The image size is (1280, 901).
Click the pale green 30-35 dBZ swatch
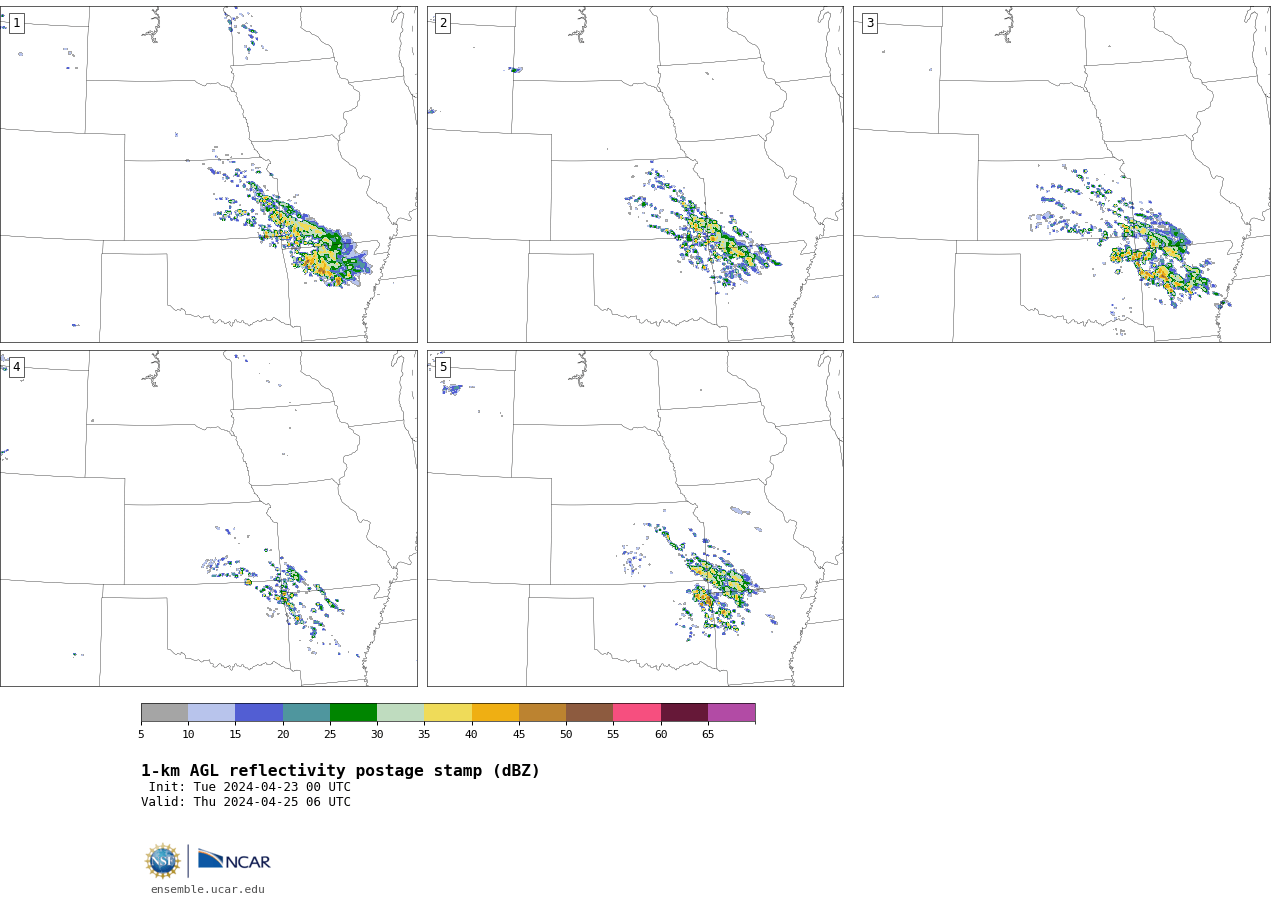click(x=401, y=713)
